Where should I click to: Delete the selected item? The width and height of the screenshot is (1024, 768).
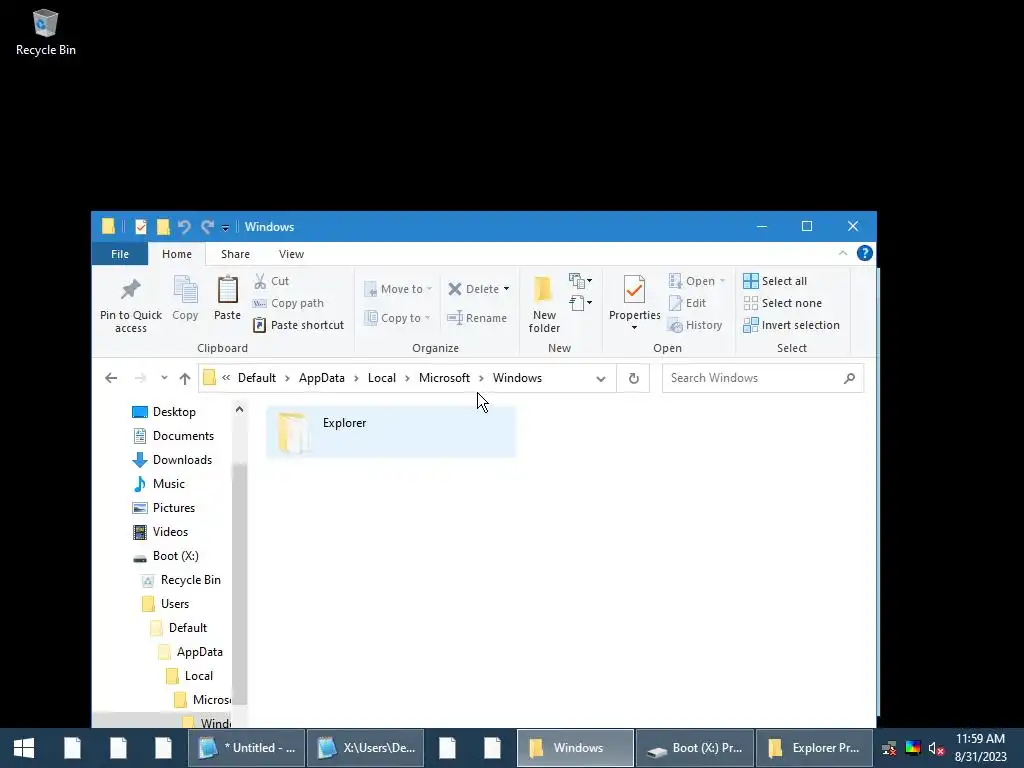tap(474, 289)
